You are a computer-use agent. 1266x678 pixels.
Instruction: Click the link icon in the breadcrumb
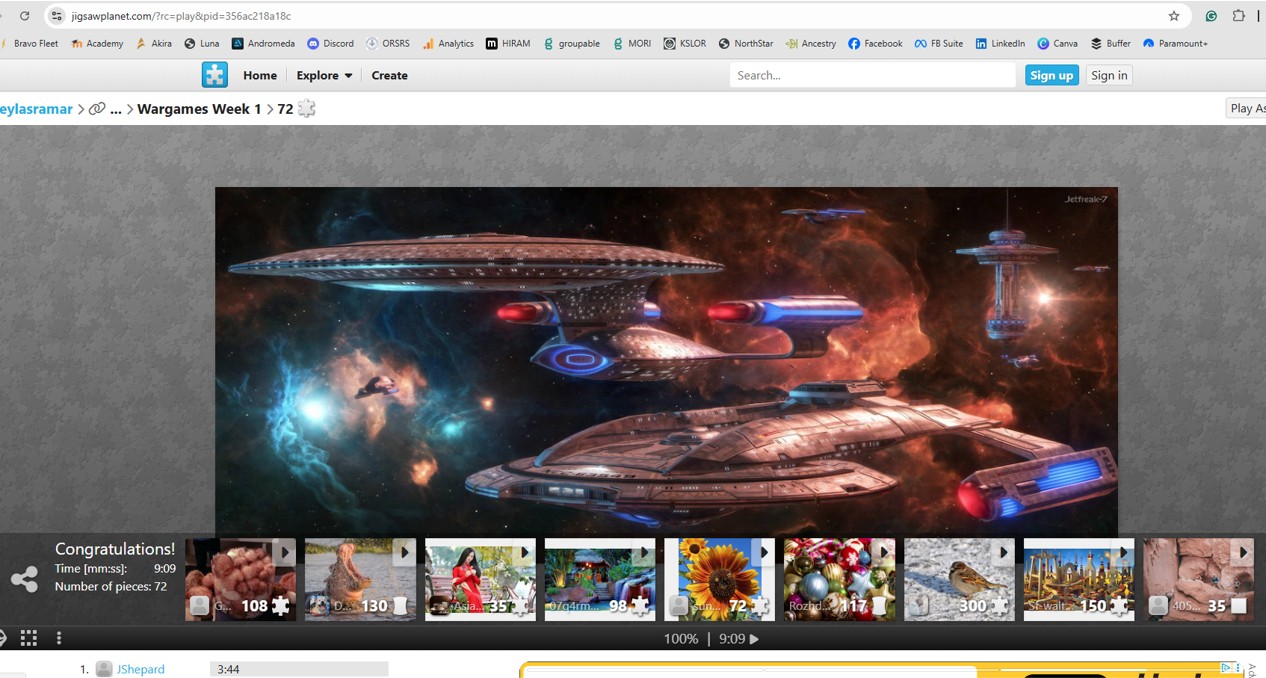point(97,109)
